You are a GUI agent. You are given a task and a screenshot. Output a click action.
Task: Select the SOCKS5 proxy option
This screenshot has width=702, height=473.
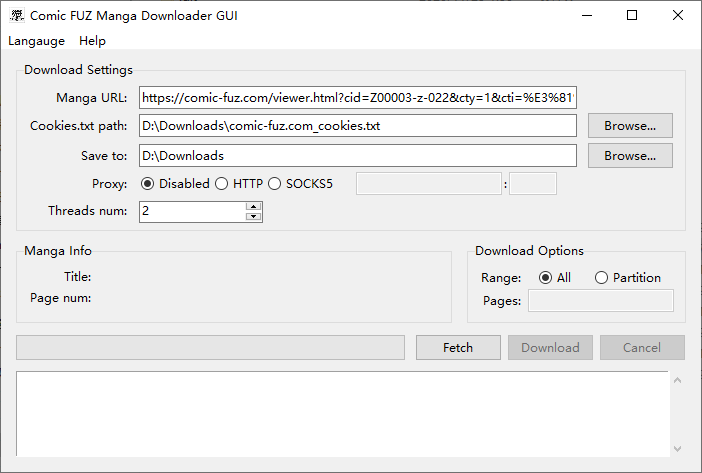pos(300,184)
